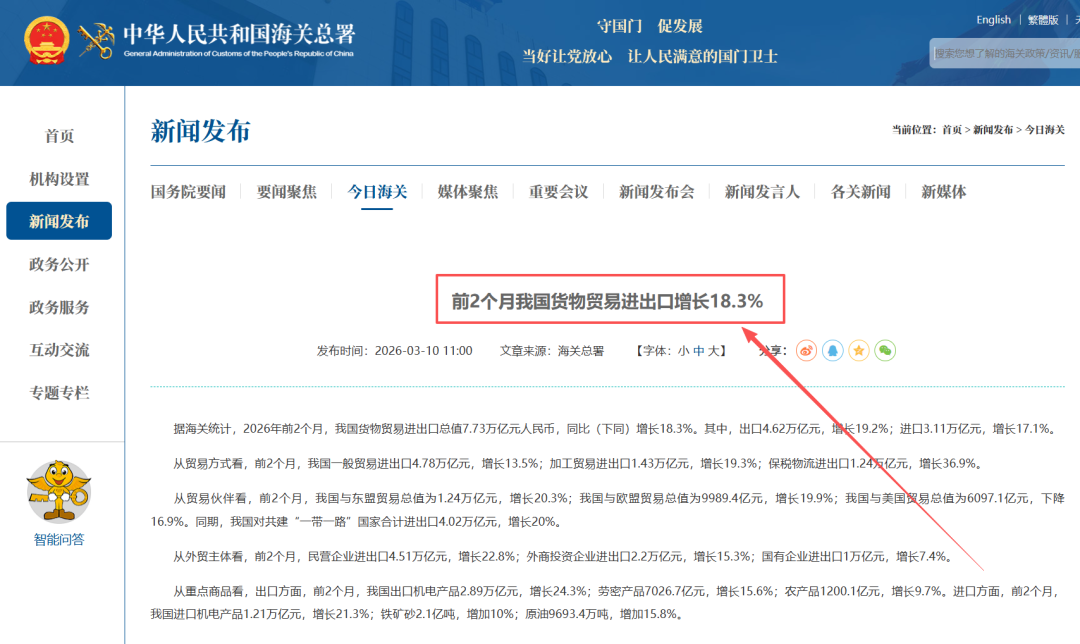Share article via Weibo icon

coord(806,351)
